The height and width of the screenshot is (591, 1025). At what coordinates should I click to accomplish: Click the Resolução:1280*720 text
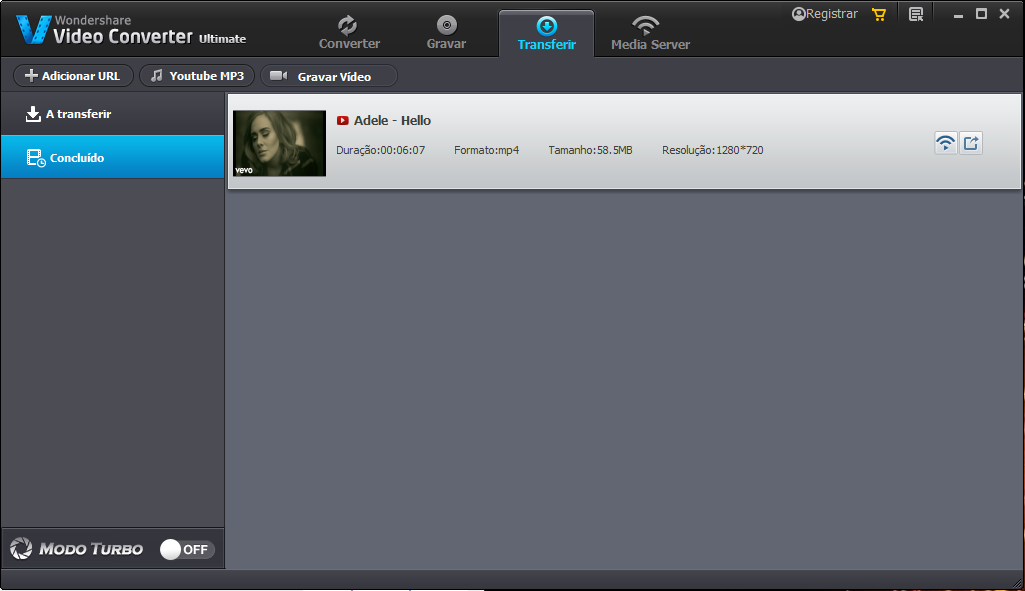pyautogui.click(x=713, y=150)
